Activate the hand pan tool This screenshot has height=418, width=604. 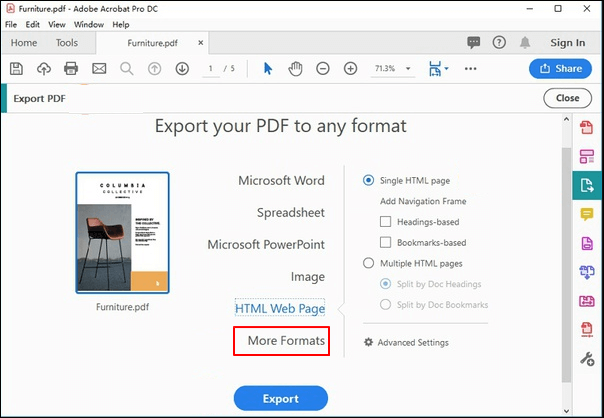(x=295, y=69)
